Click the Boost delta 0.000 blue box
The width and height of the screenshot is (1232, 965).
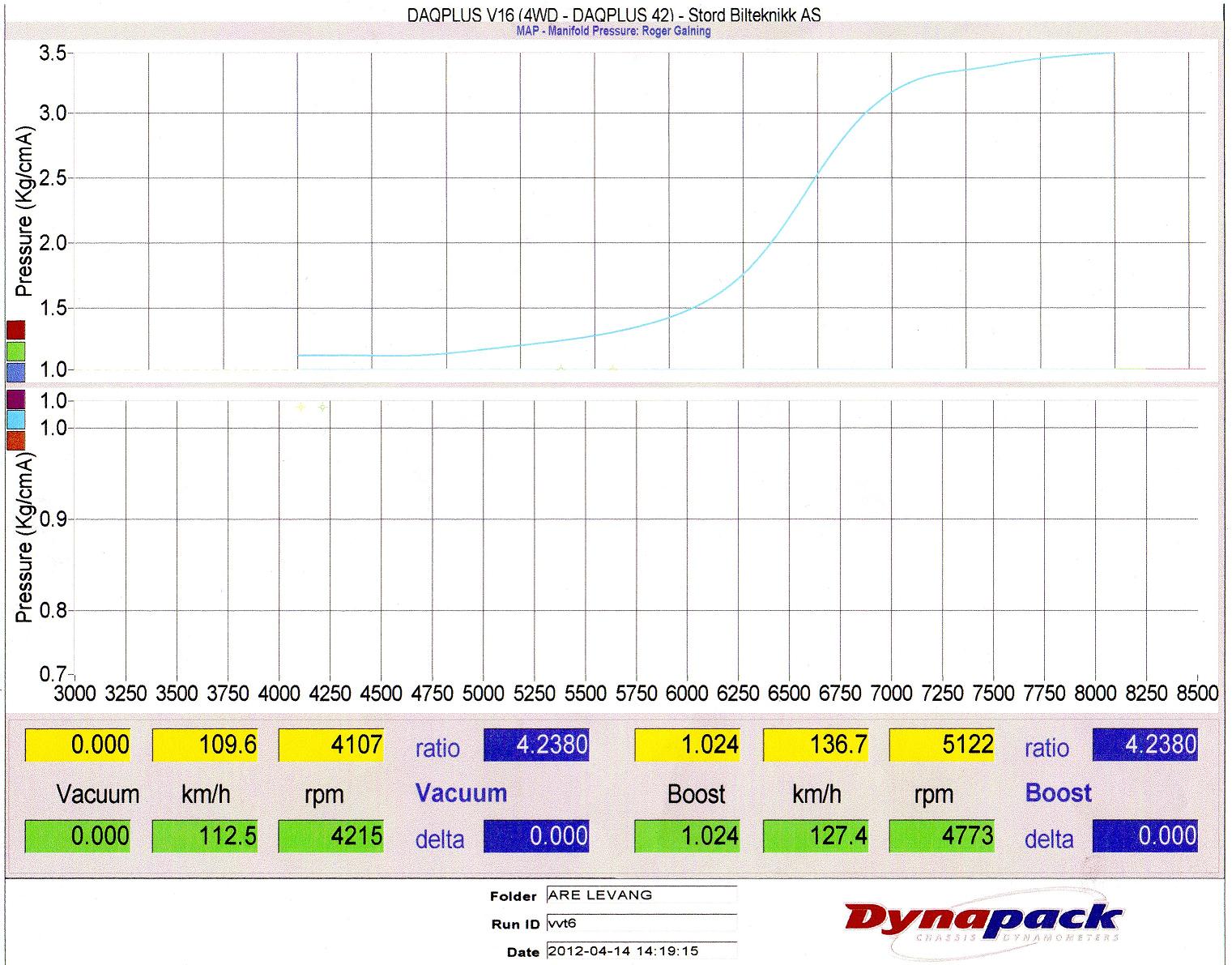[x=1145, y=836]
